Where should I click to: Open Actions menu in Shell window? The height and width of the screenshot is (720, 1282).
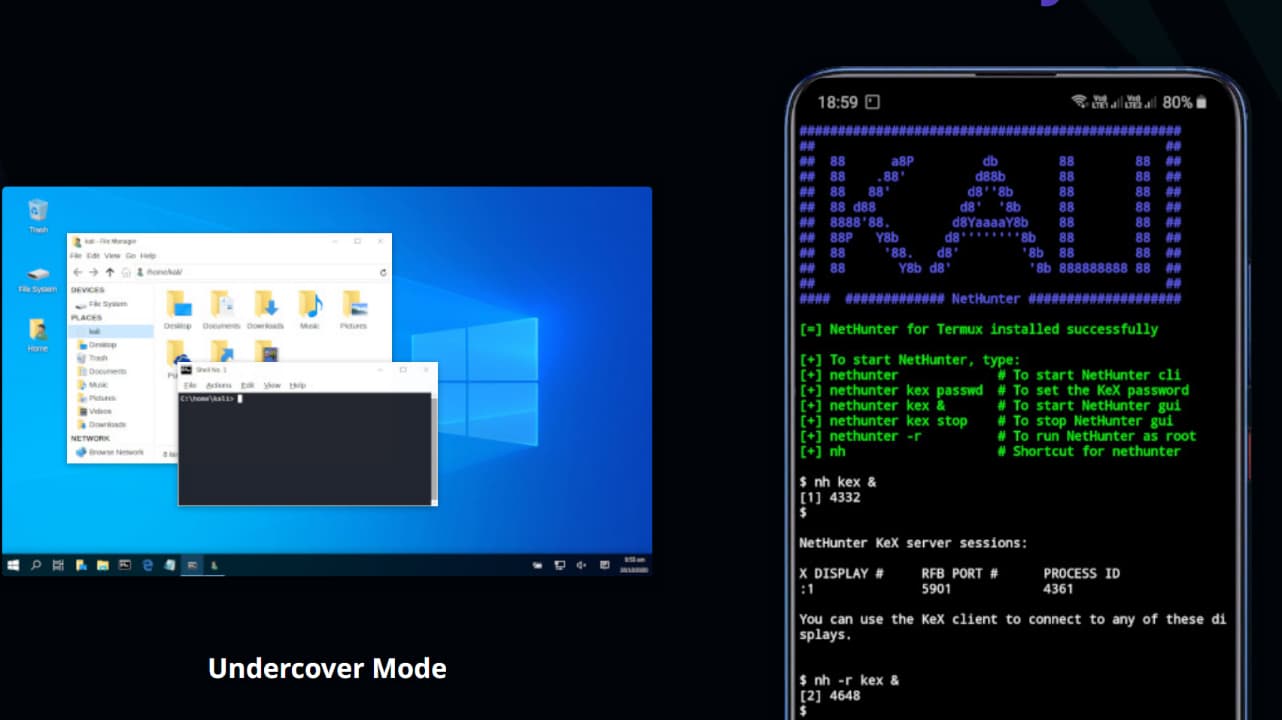point(218,385)
